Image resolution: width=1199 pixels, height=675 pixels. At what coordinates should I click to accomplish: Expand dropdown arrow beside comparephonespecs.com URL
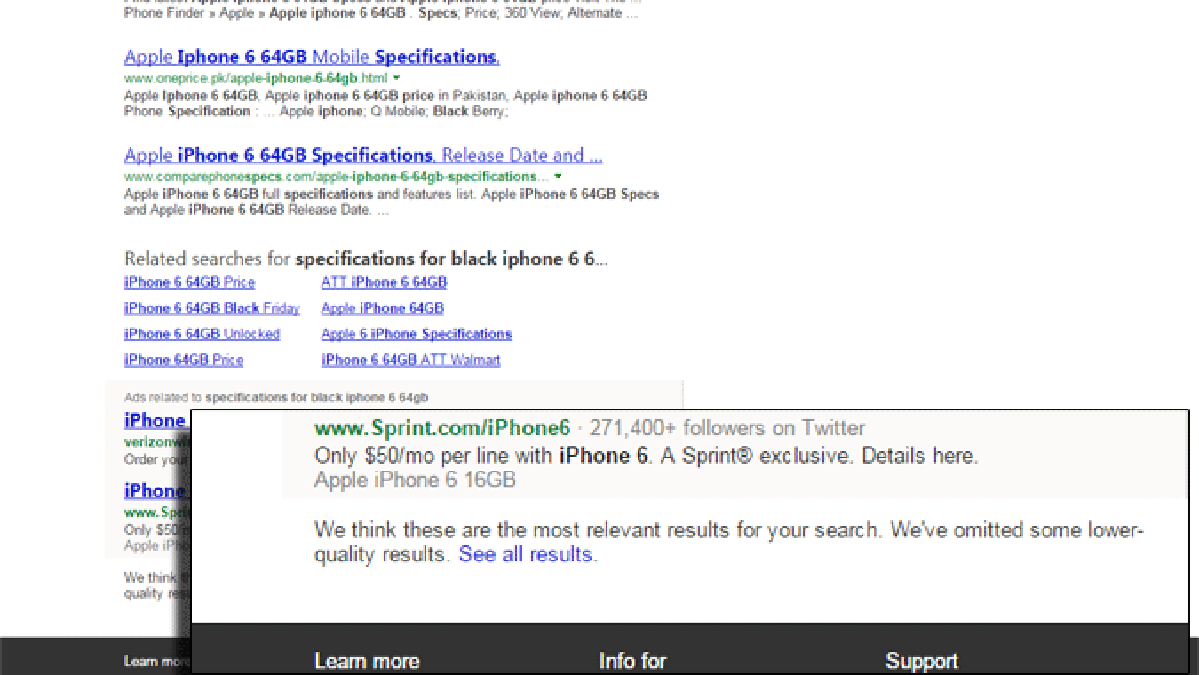(x=558, y=177)
